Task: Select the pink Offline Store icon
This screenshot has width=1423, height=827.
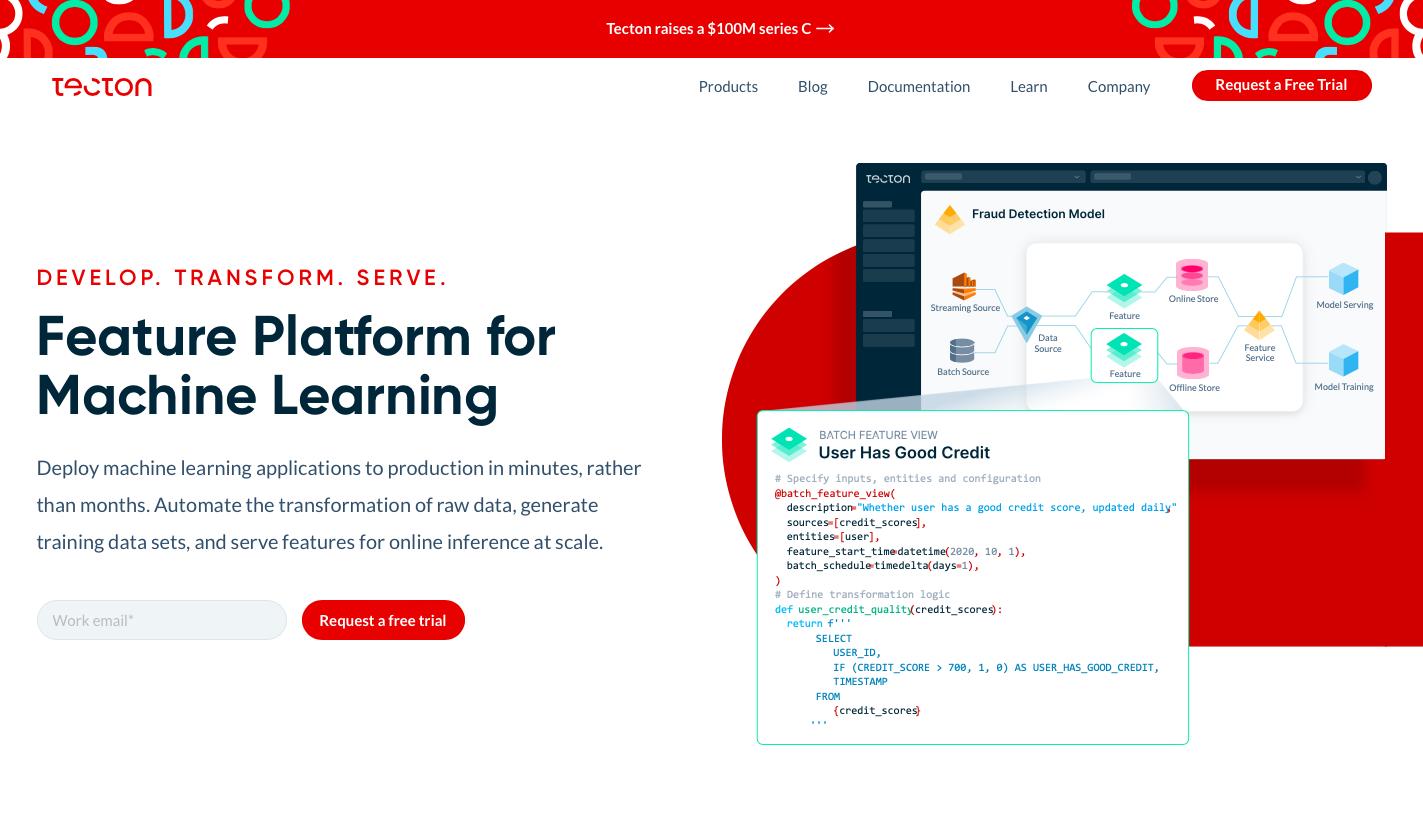Action: [1192, 363]
